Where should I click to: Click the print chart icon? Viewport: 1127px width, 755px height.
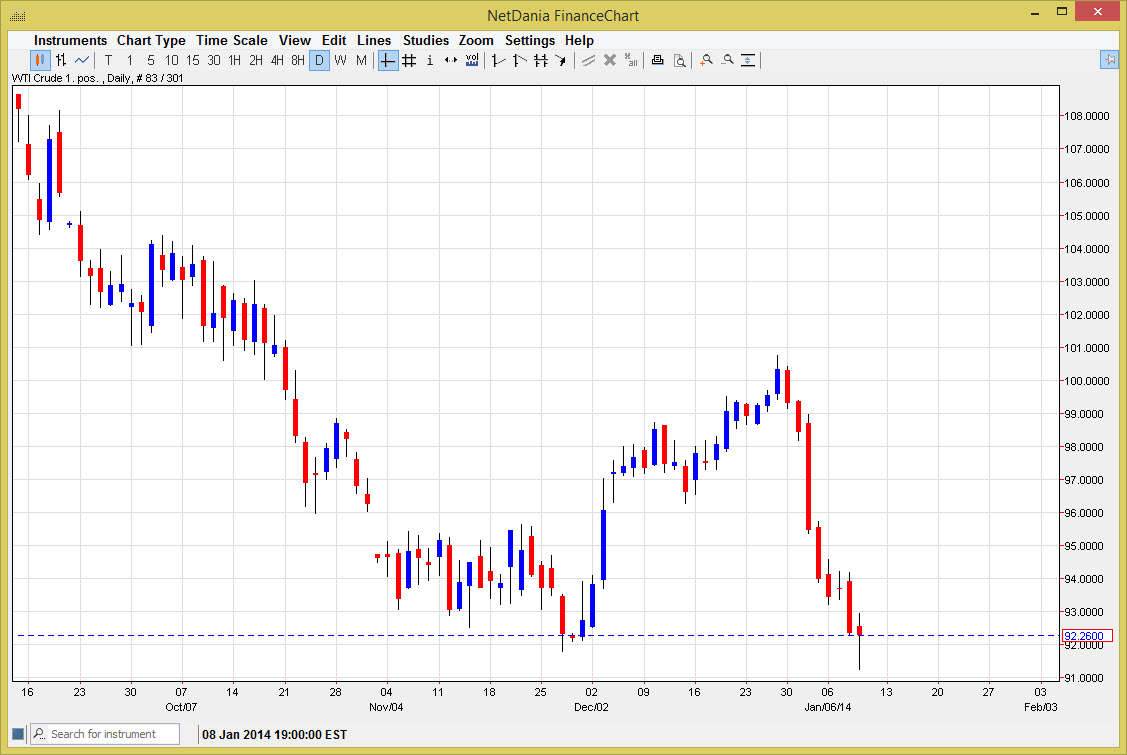657,60
